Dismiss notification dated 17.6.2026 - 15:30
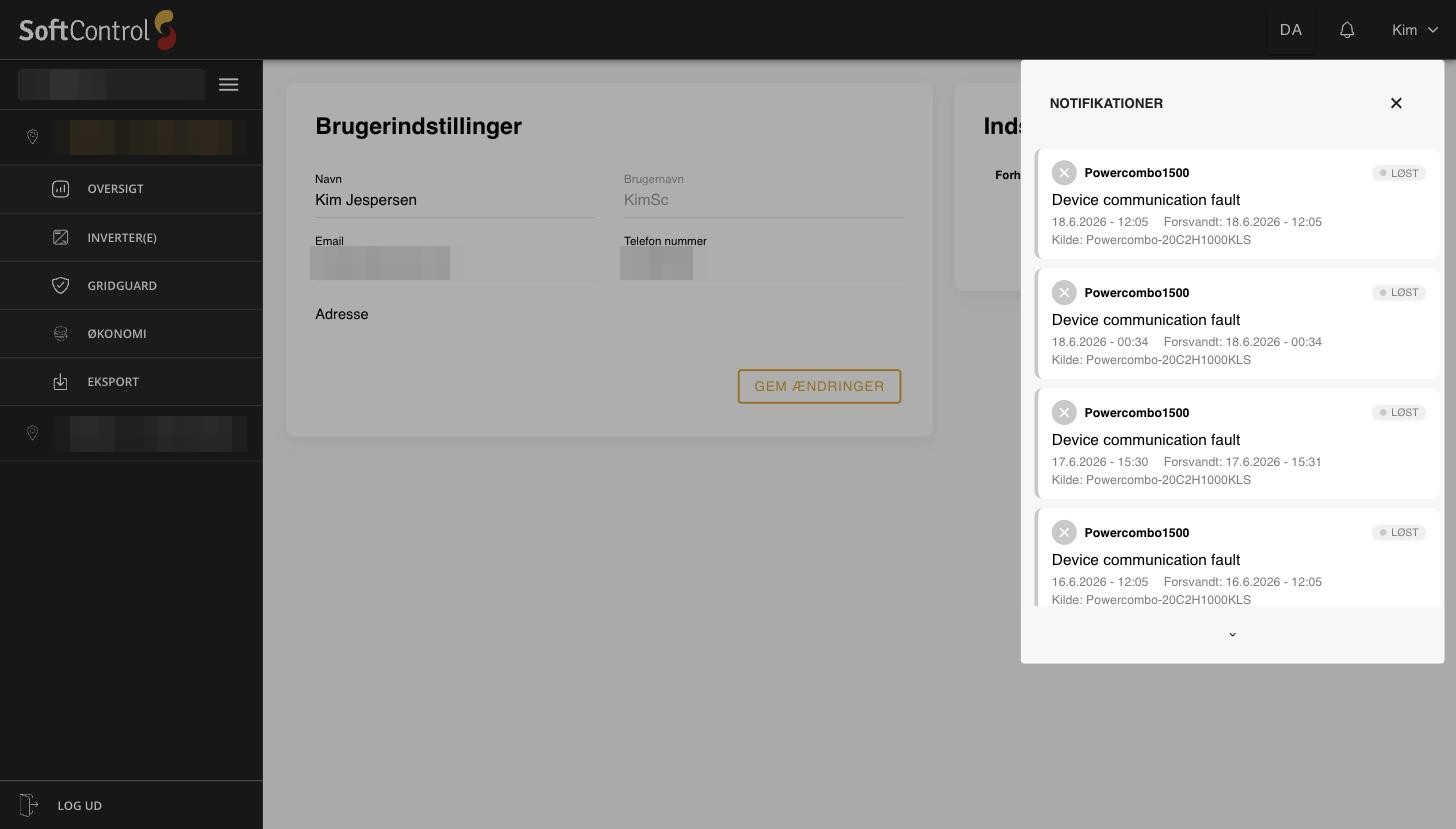This screenshot has height=829, width=1456. [1064, 413]
